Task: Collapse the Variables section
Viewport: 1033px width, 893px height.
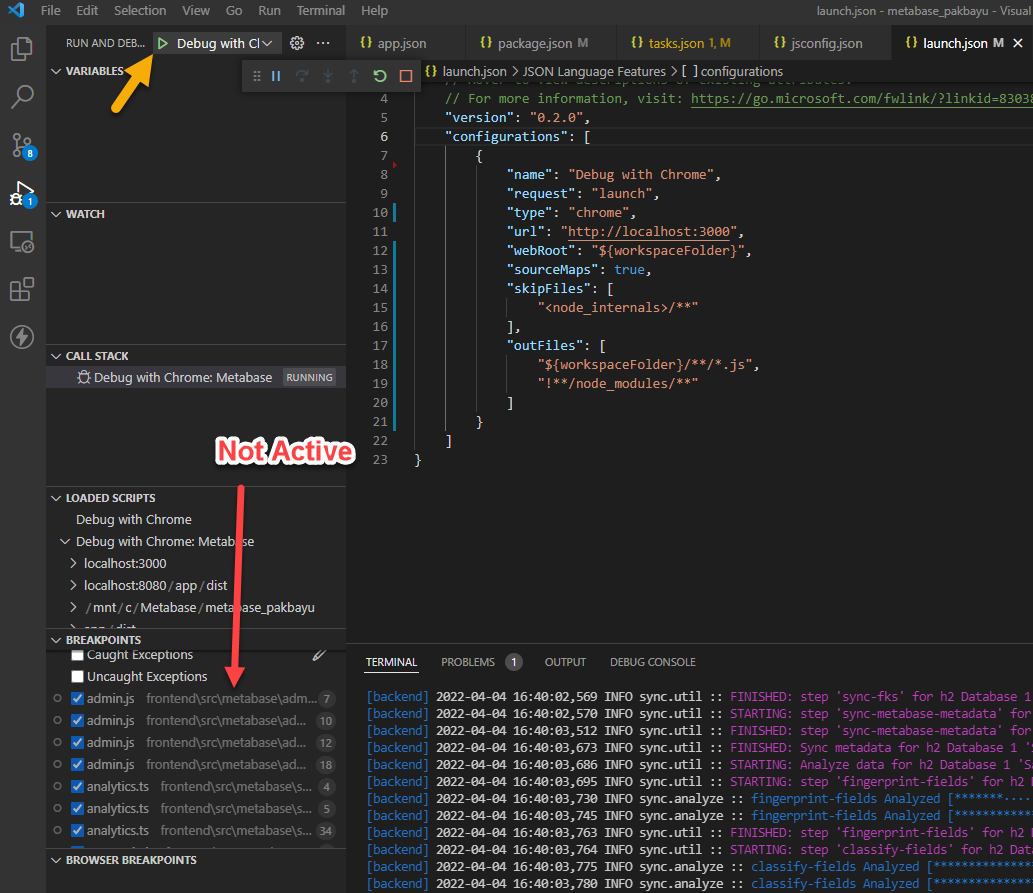Action: (x=56, y=71)
